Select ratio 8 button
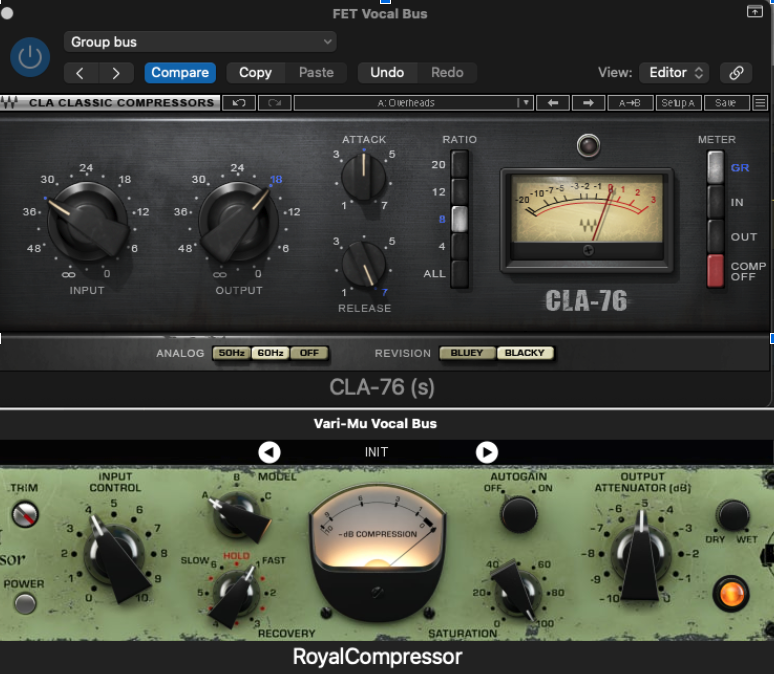The height and width of the screenshot is (674, 774). 459,219
